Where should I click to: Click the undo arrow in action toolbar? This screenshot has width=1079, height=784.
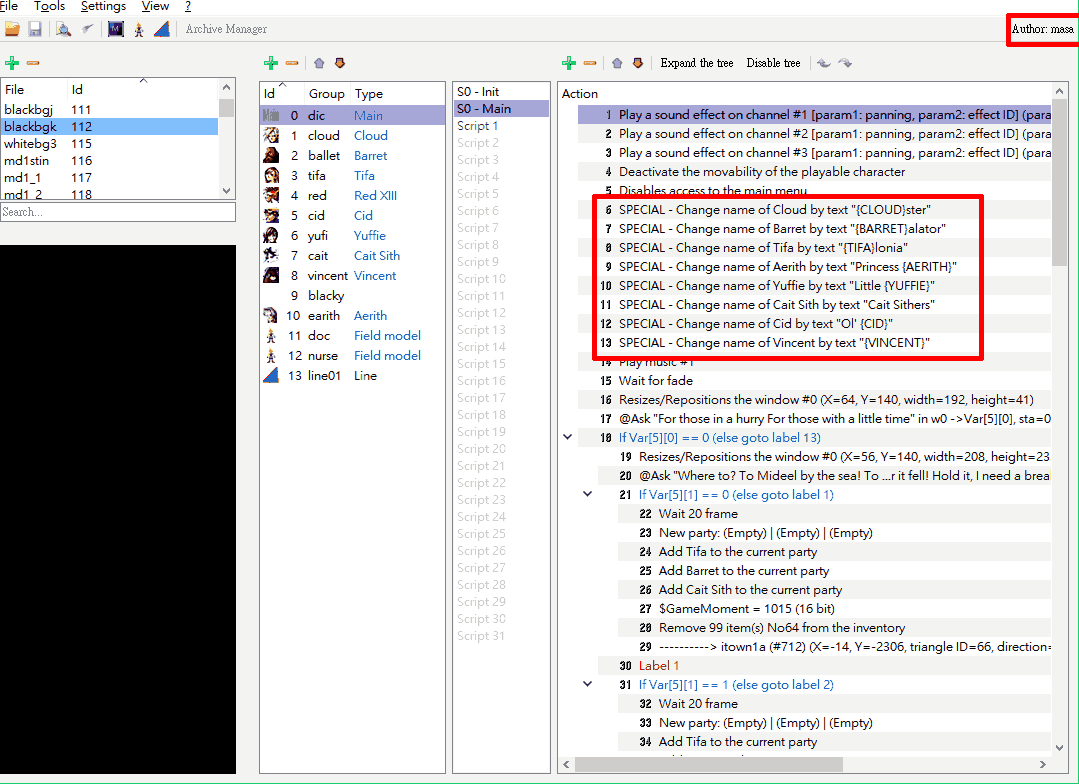pos(824,63)
